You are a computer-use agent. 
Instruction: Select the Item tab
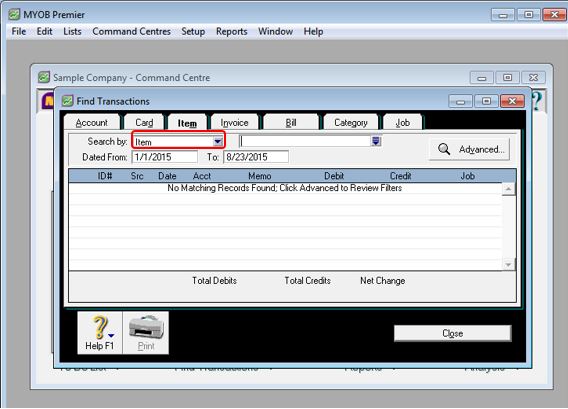[x=187, y=123]
